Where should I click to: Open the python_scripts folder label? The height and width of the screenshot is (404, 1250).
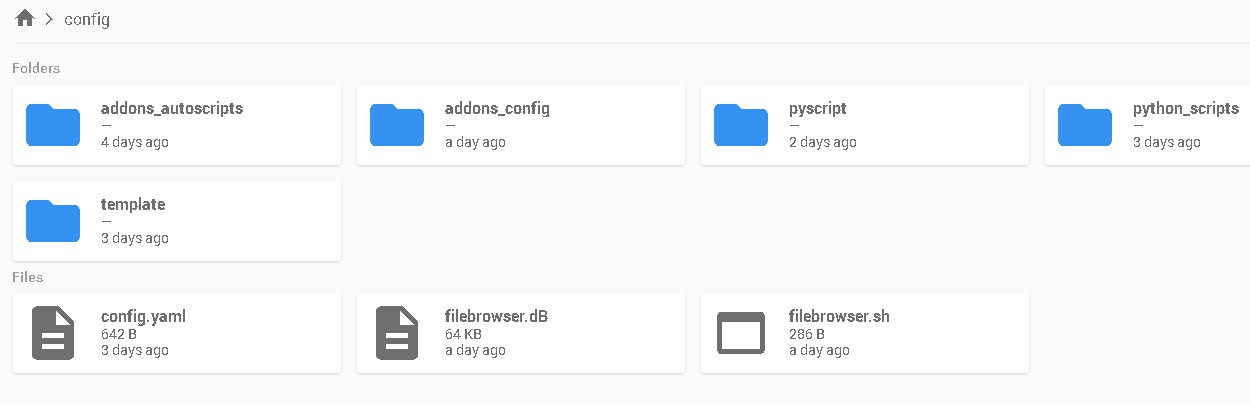click(1185, 108)
